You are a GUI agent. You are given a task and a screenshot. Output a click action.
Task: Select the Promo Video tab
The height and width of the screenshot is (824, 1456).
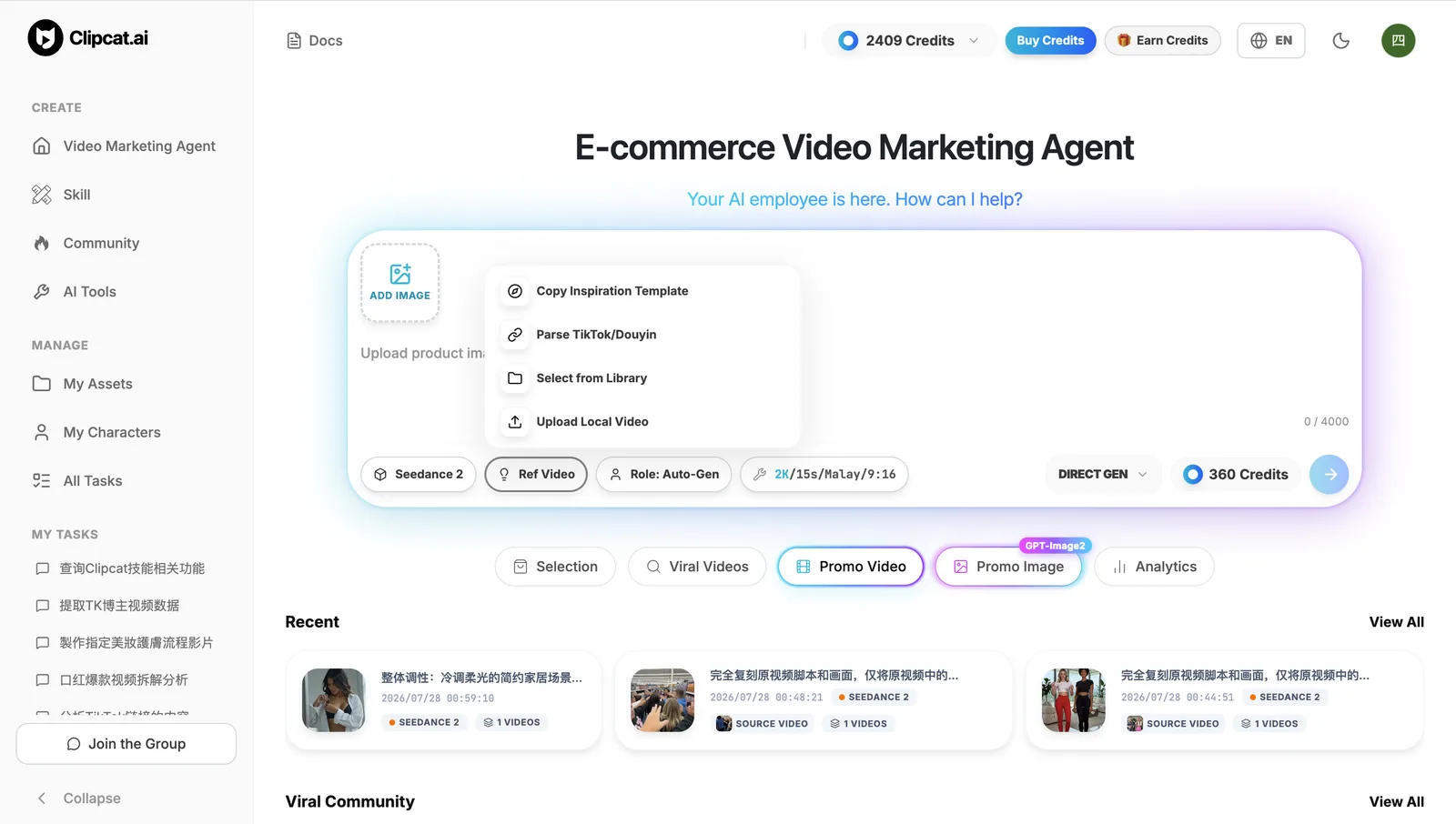tap(851, 567)
